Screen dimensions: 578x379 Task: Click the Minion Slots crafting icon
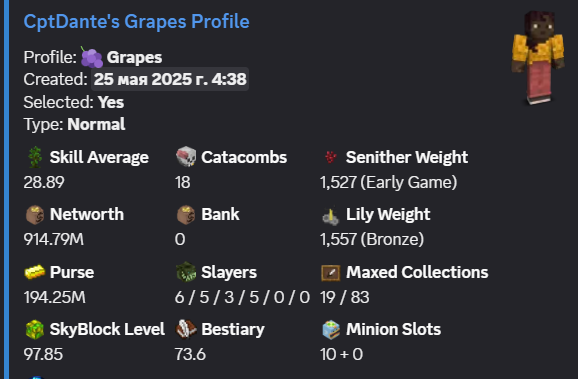pos(331,329)
